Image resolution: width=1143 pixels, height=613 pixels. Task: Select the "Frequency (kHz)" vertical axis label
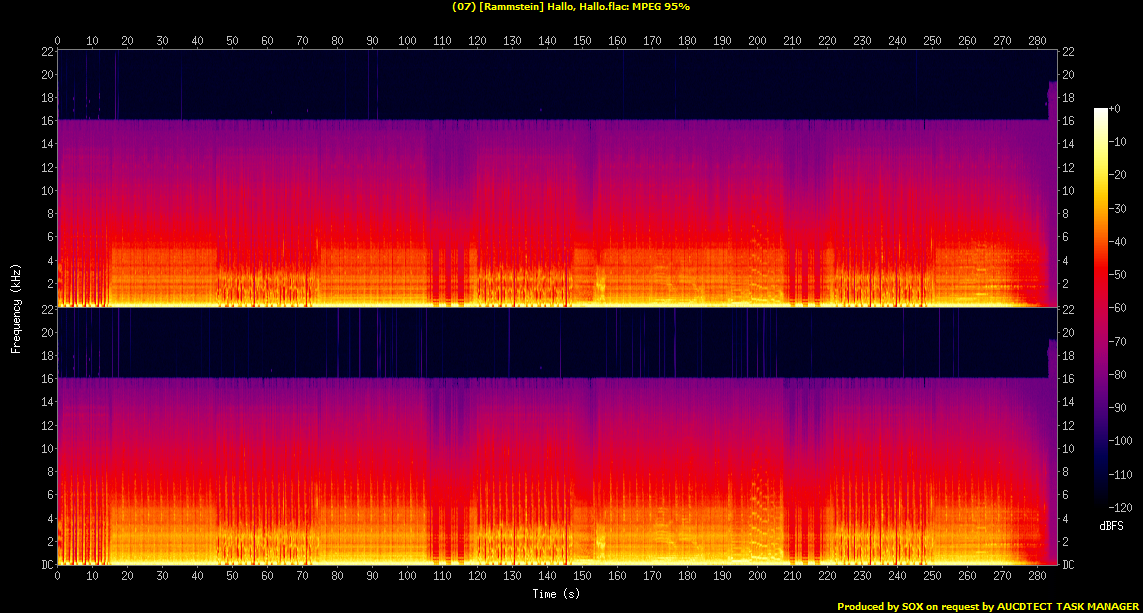[x=16, y=307]
